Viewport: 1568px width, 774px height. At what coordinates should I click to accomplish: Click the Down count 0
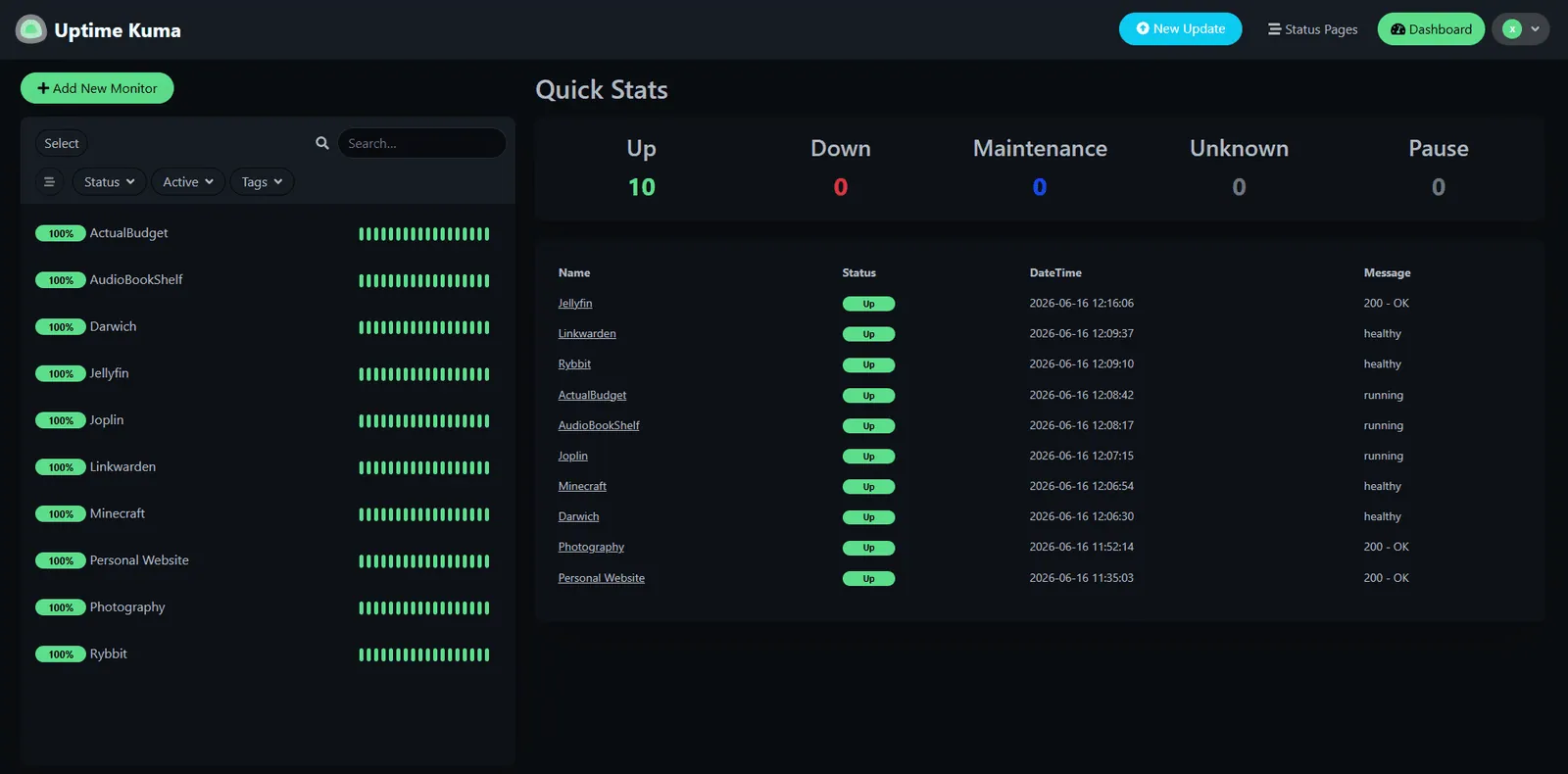841,187
